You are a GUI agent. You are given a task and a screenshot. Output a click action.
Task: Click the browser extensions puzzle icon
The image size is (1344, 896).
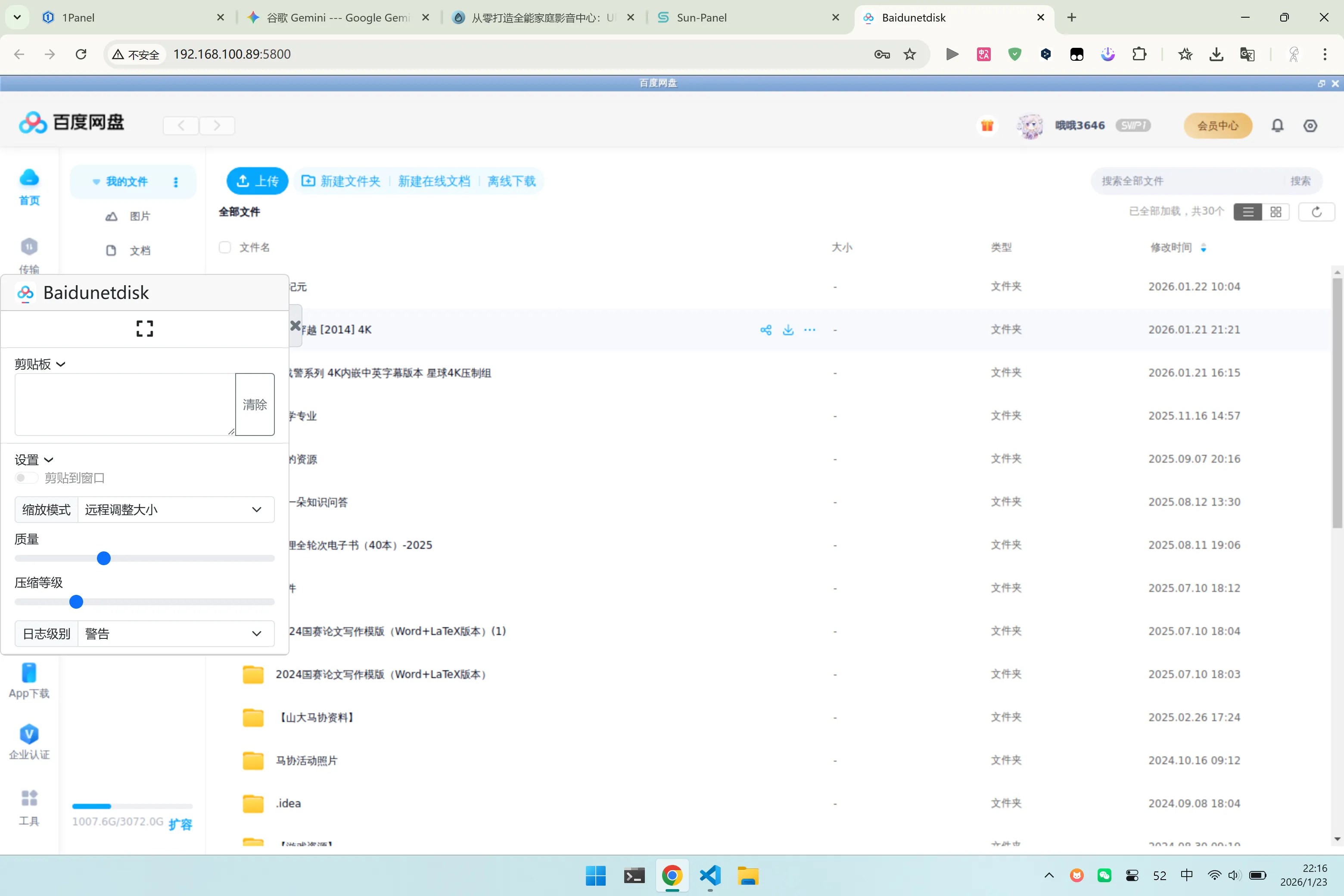coord(1139,54)
